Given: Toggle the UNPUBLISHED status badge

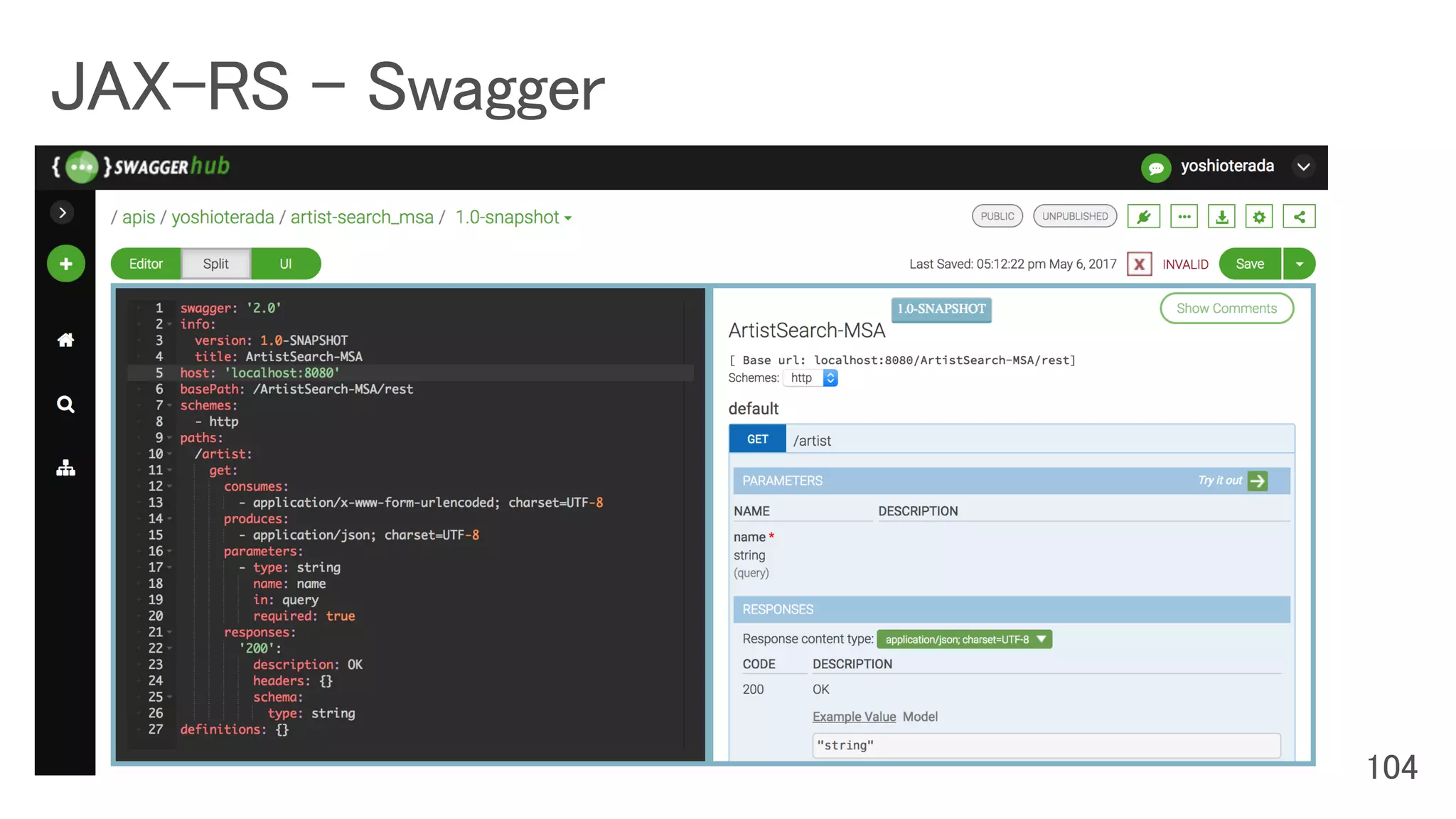Looking at the screenshot, I should [x=1074, y=216].
